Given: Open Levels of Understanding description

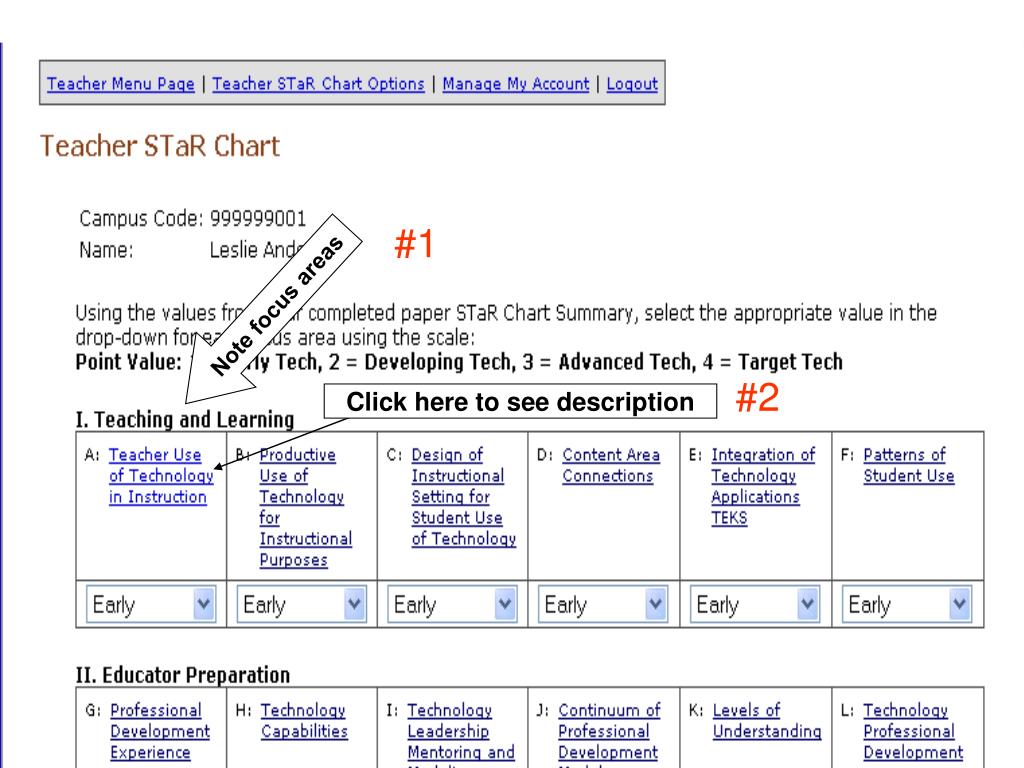Looking at the screenshot, I should [767, 720].
